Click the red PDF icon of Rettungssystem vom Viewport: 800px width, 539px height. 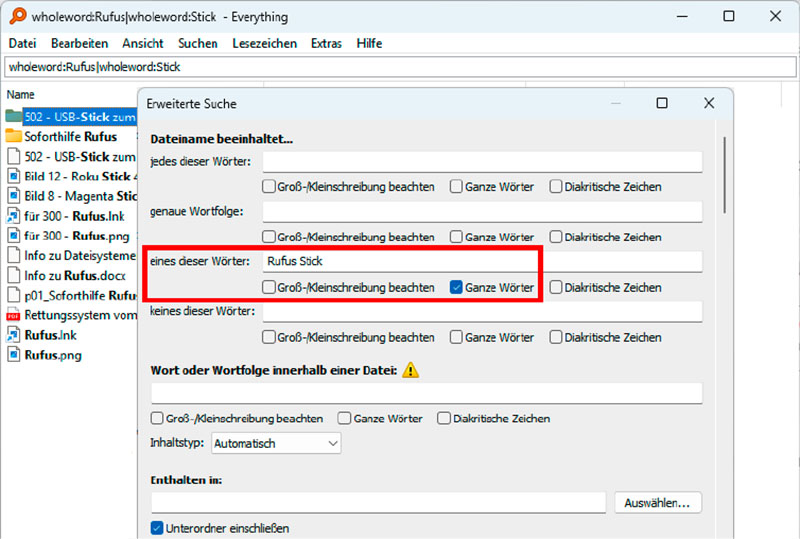pyautogui.click(x=13, y=315)
